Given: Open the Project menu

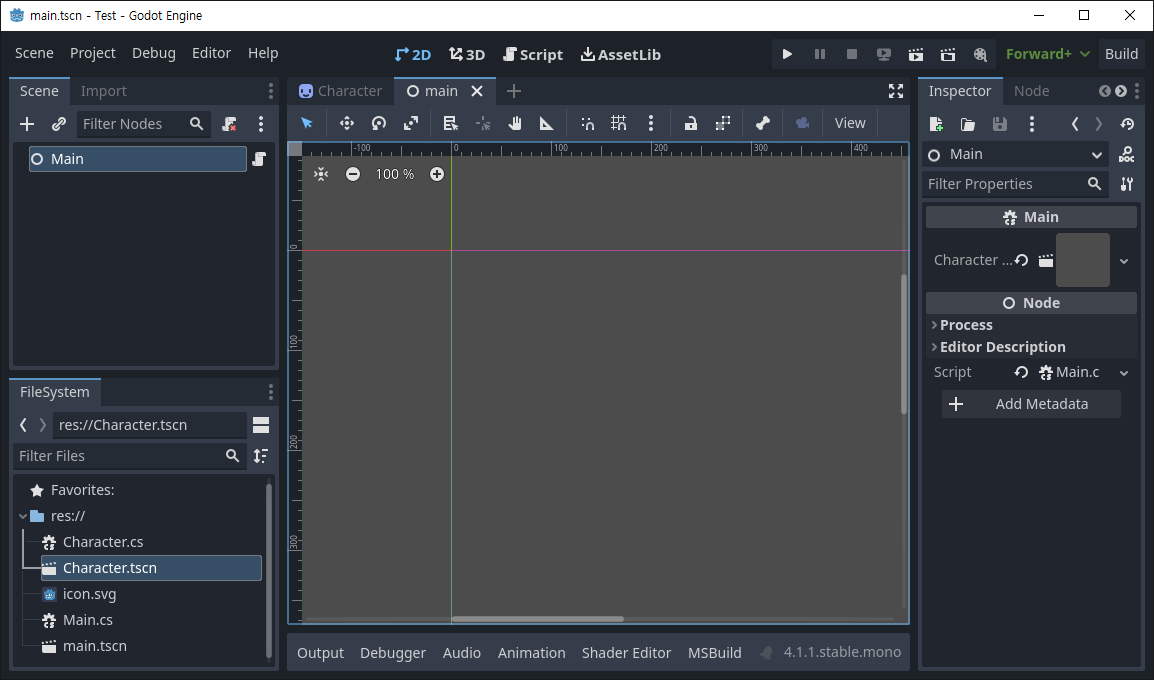Looking at the screenshot, I should [93, 53].
